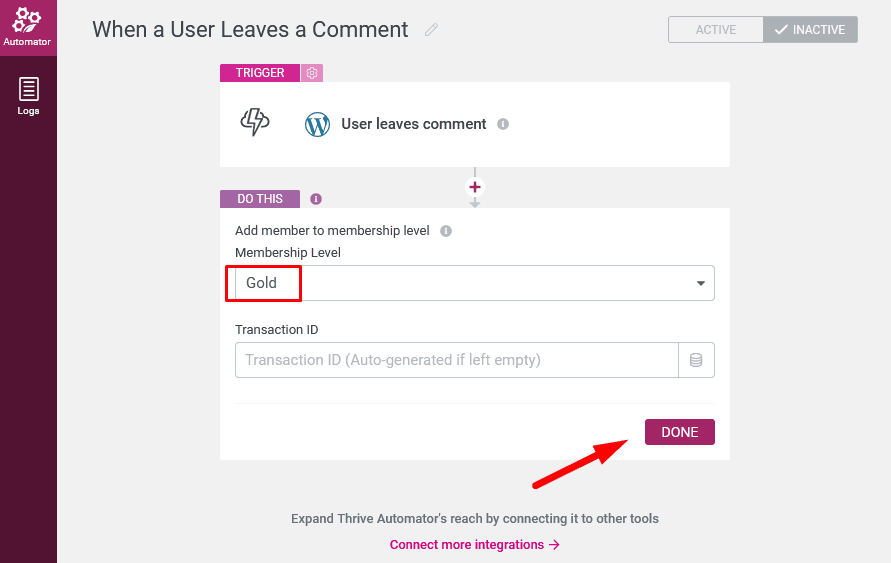Open the Logs sidebar icon

(28, 95)
